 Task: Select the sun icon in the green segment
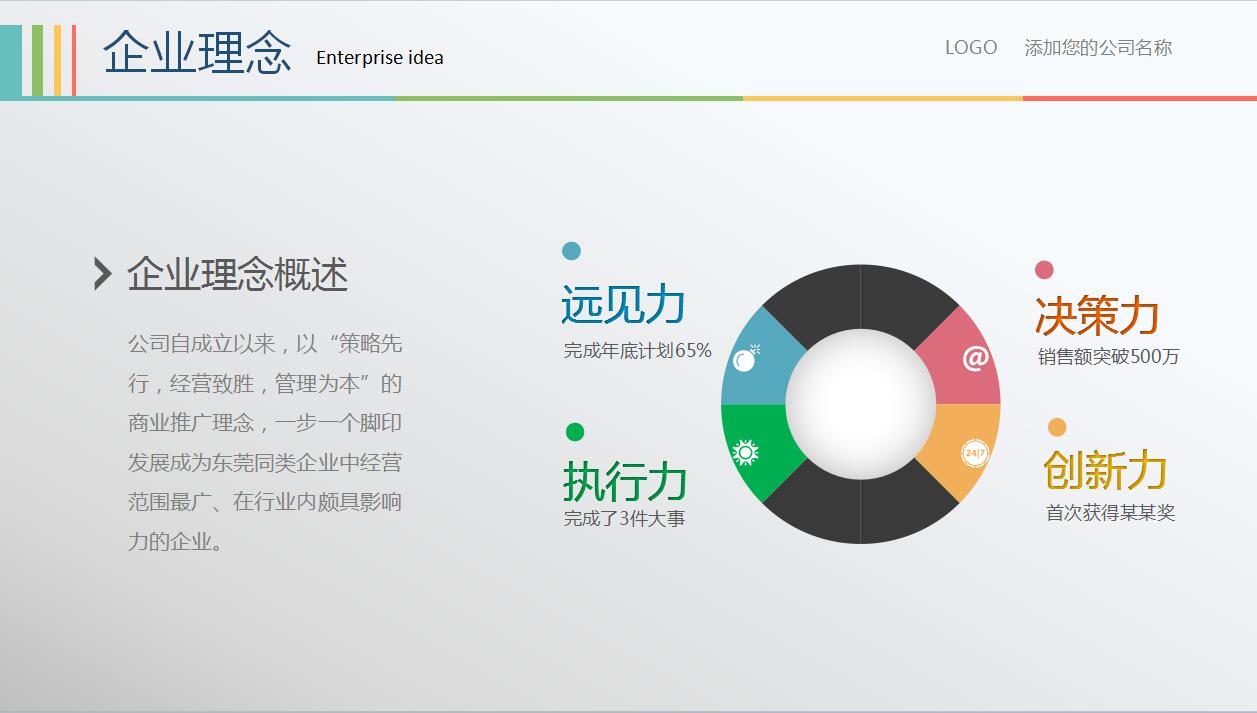point(747,450)
